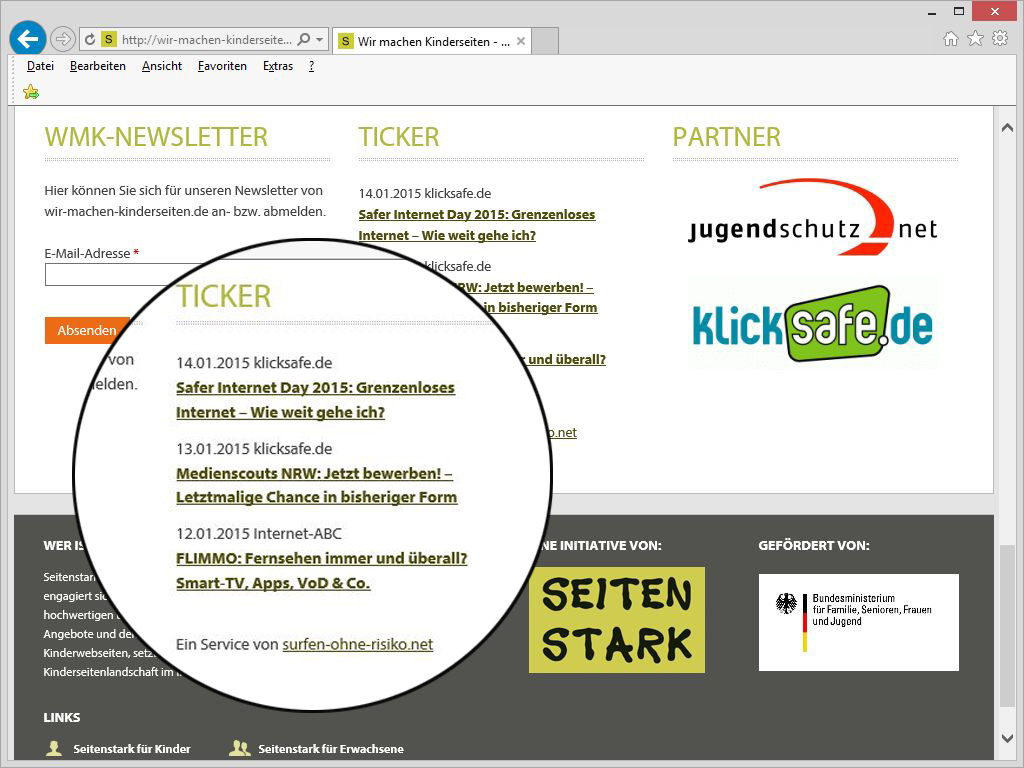Go to the home page via house icon
Screen dimensions: 1024x768
951,39
